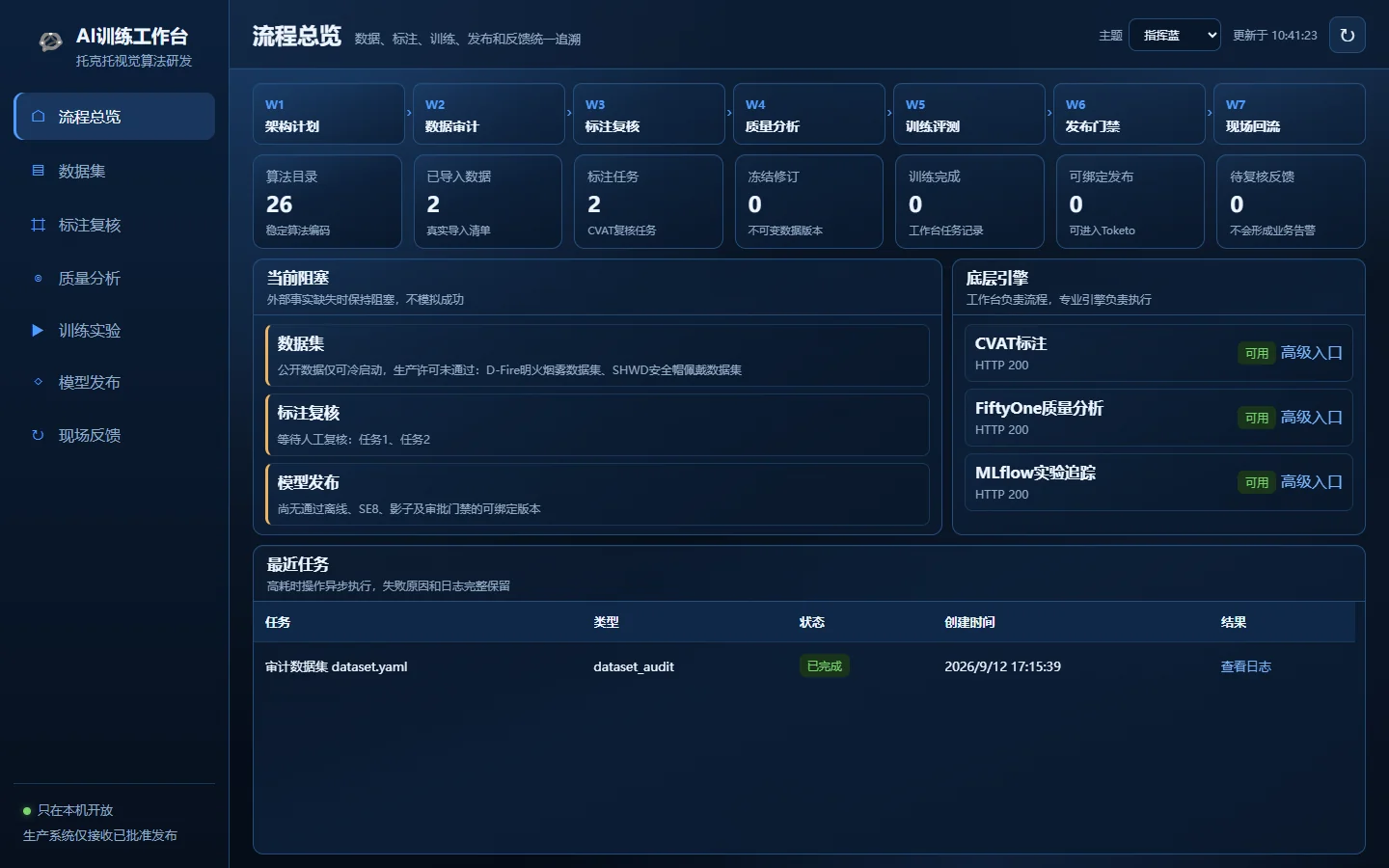Open CVAT标注 高级入口 link
Viewport: 1389px width, 868px height.
tap(1311, 353)
